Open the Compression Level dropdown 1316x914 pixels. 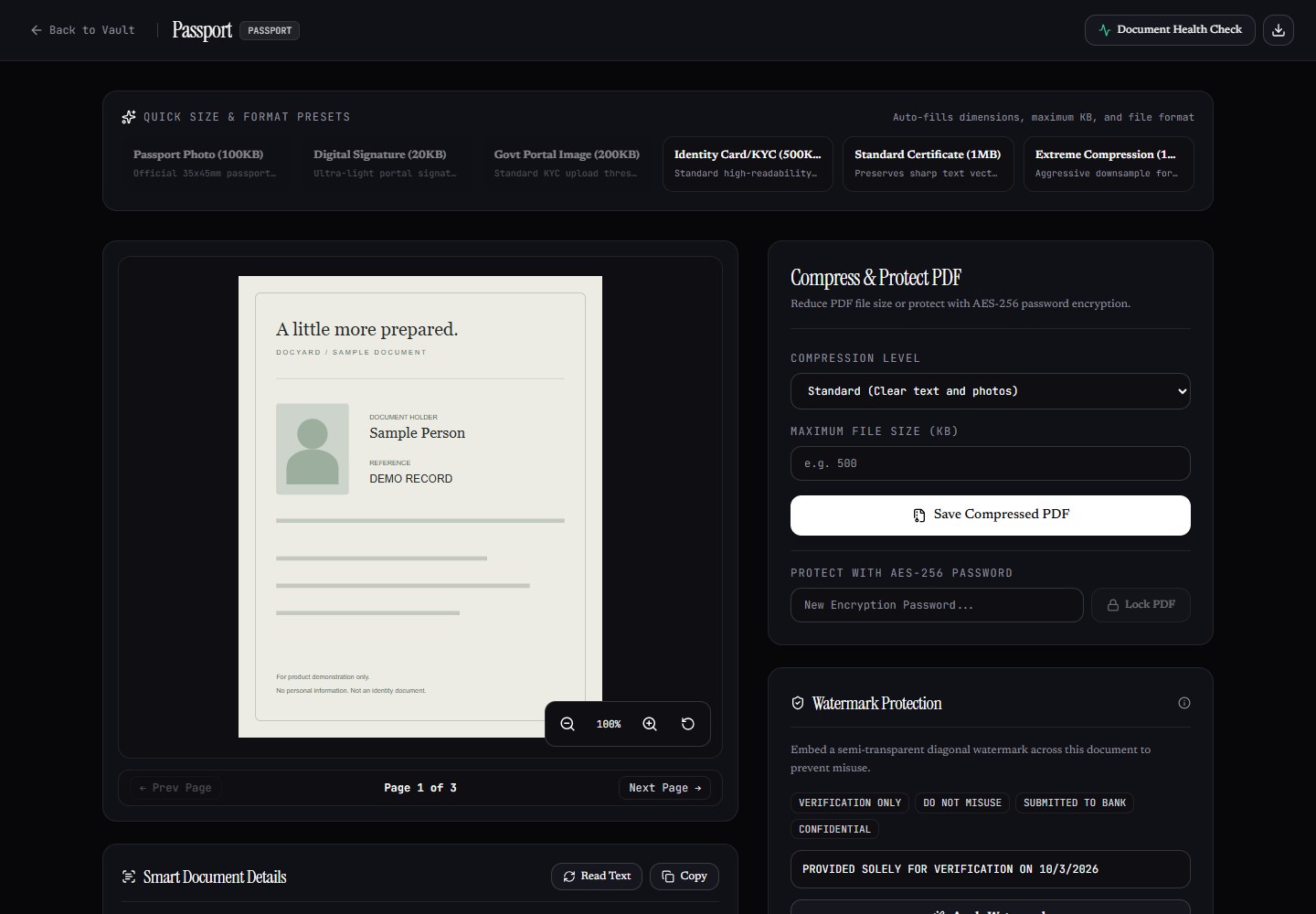coord(990,391)
